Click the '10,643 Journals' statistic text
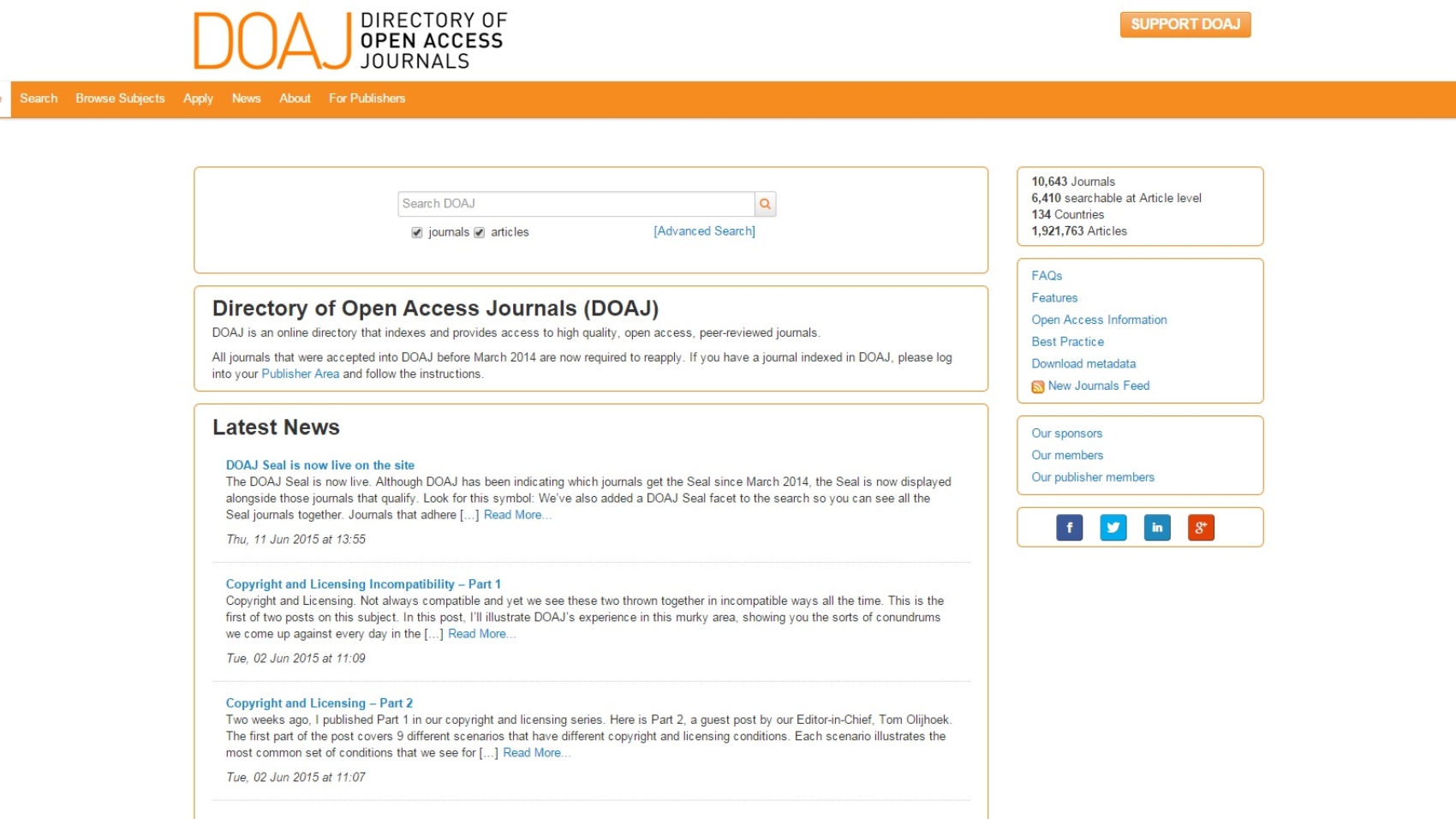1456x819 pixels. click(1073, 182)
